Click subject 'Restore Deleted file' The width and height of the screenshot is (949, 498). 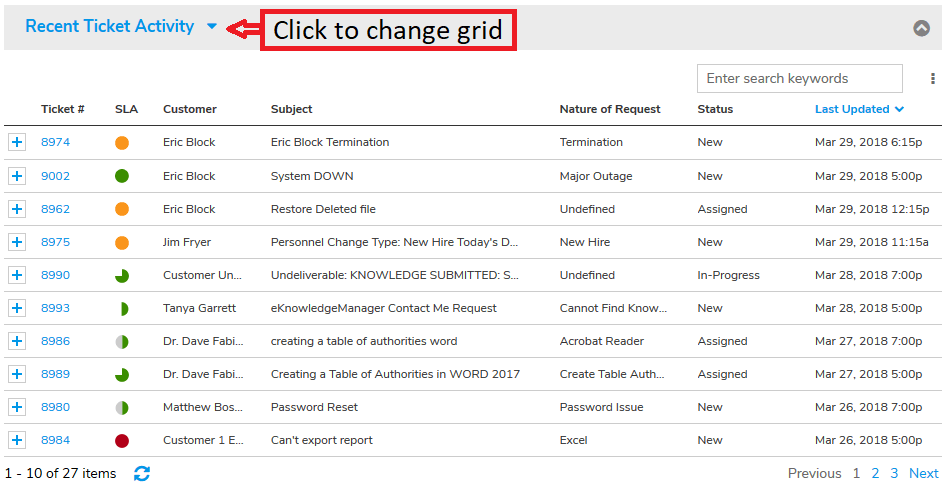[x=323, y=209]
